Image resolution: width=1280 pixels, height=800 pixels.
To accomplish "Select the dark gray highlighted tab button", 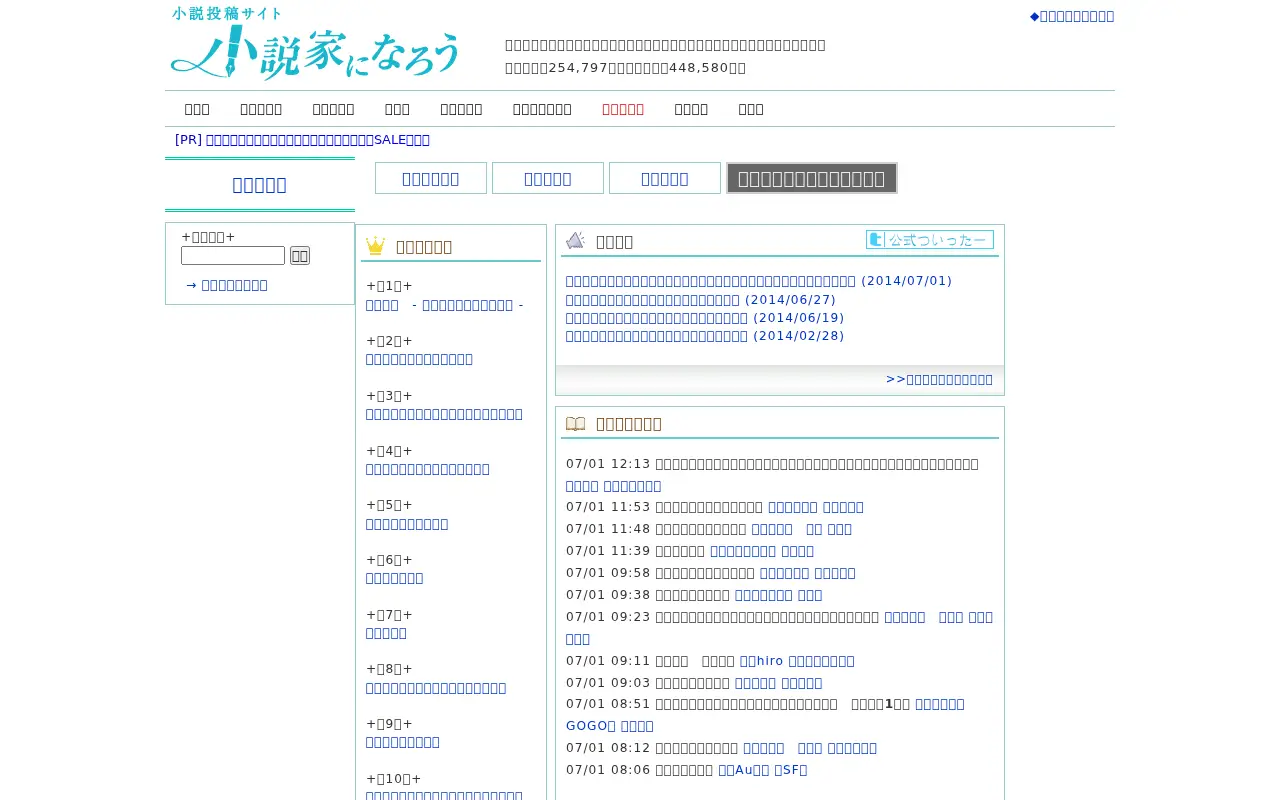I will coord(812,178).
